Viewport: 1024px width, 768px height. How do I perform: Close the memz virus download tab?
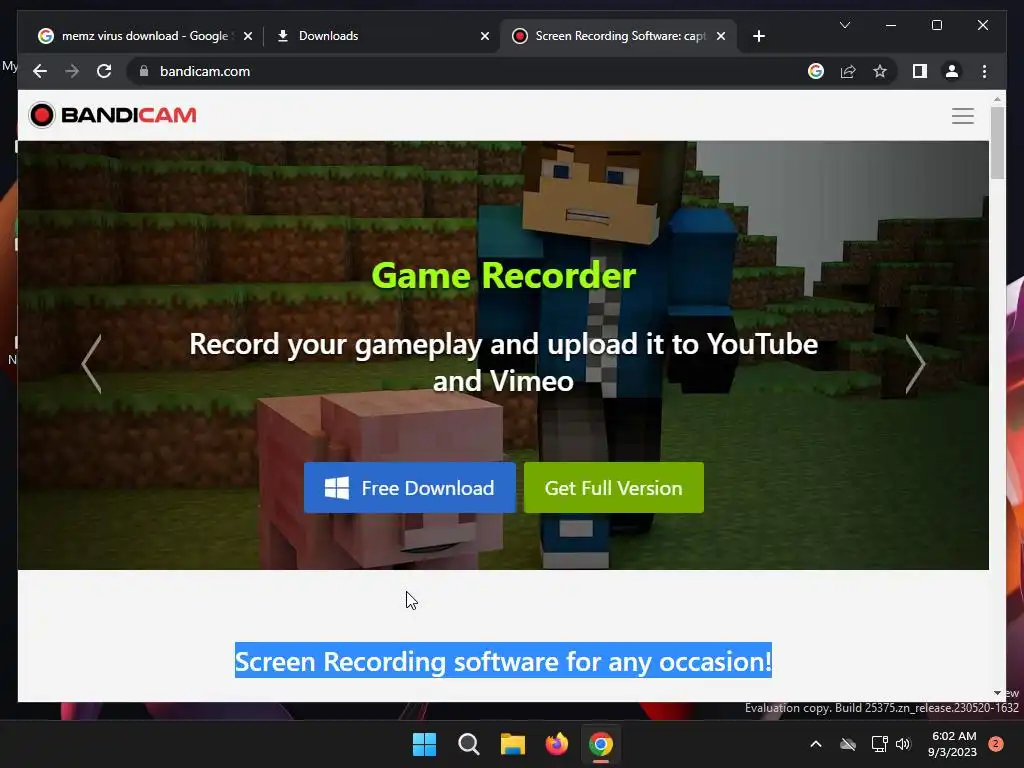coord(248,36)
